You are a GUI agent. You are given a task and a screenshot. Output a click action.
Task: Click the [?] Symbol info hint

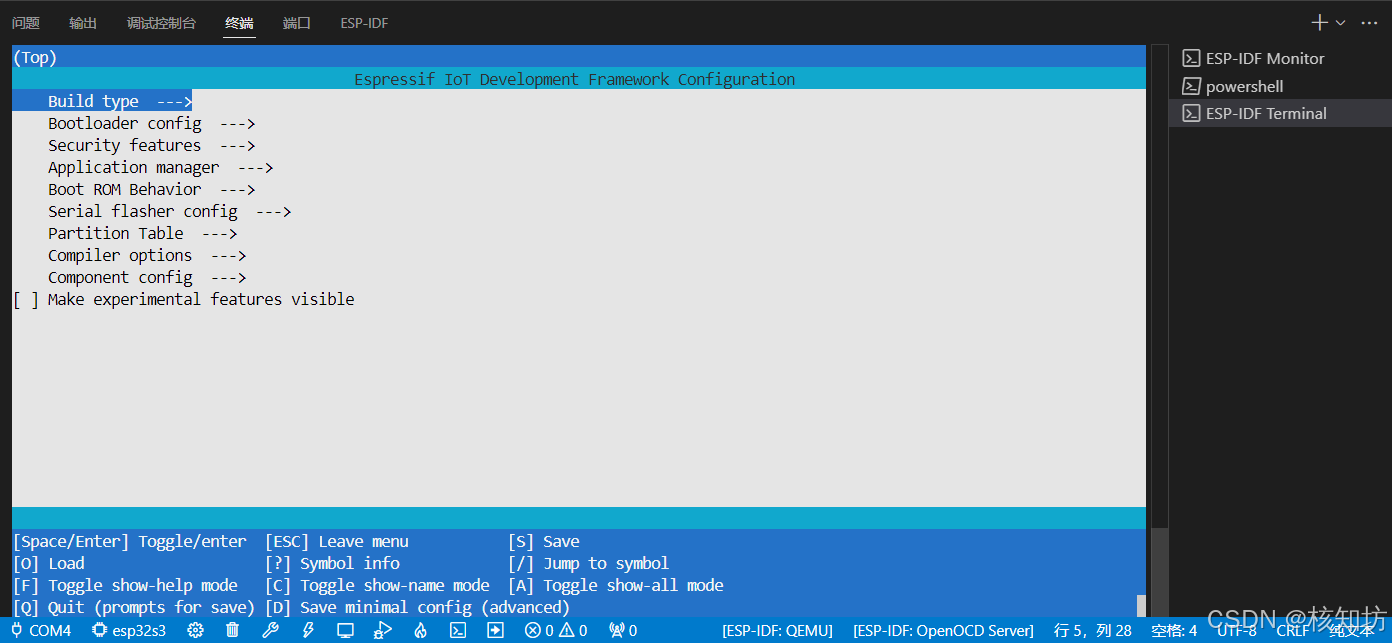click(332, 563)
